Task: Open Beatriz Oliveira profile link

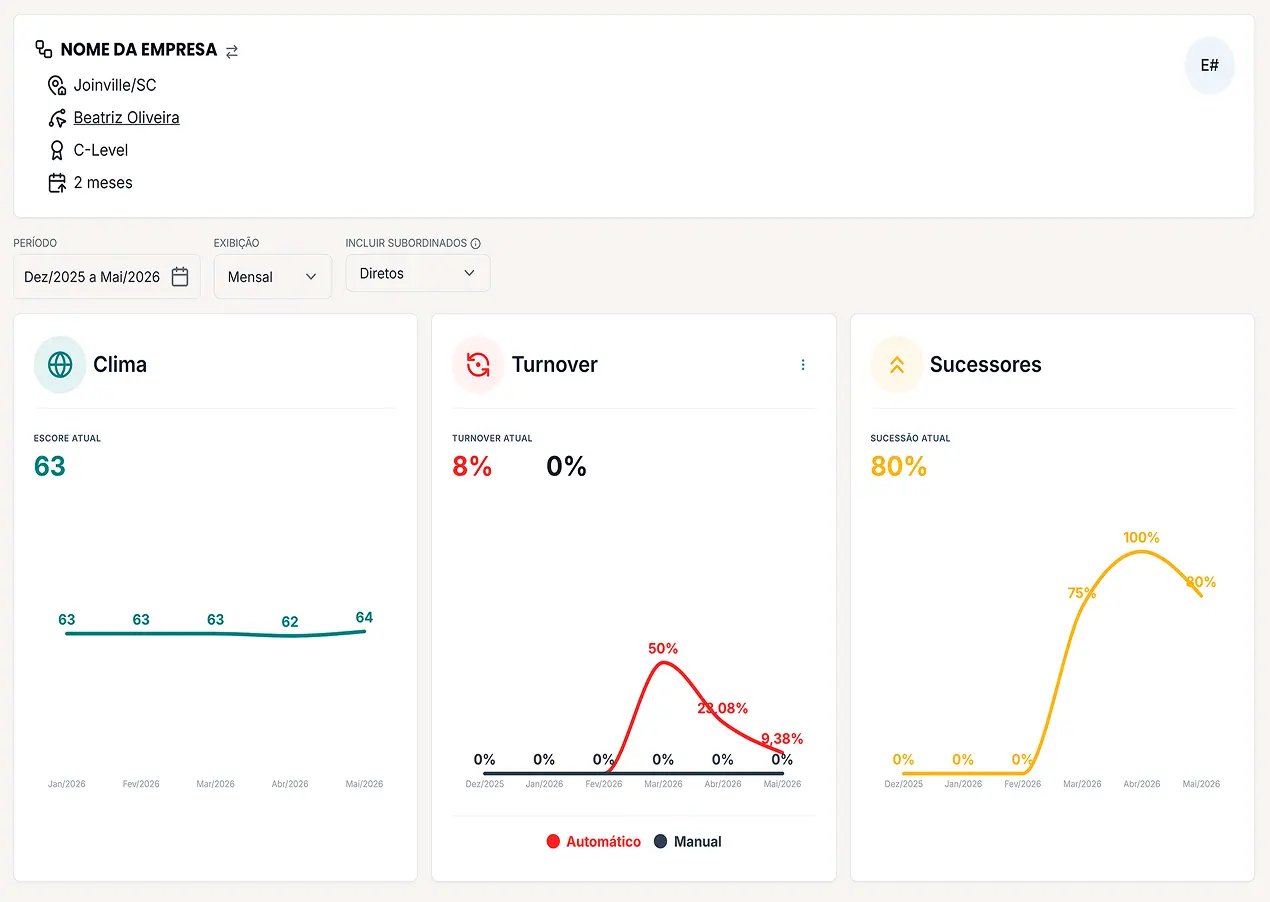Action: click(x=127, y=117)
